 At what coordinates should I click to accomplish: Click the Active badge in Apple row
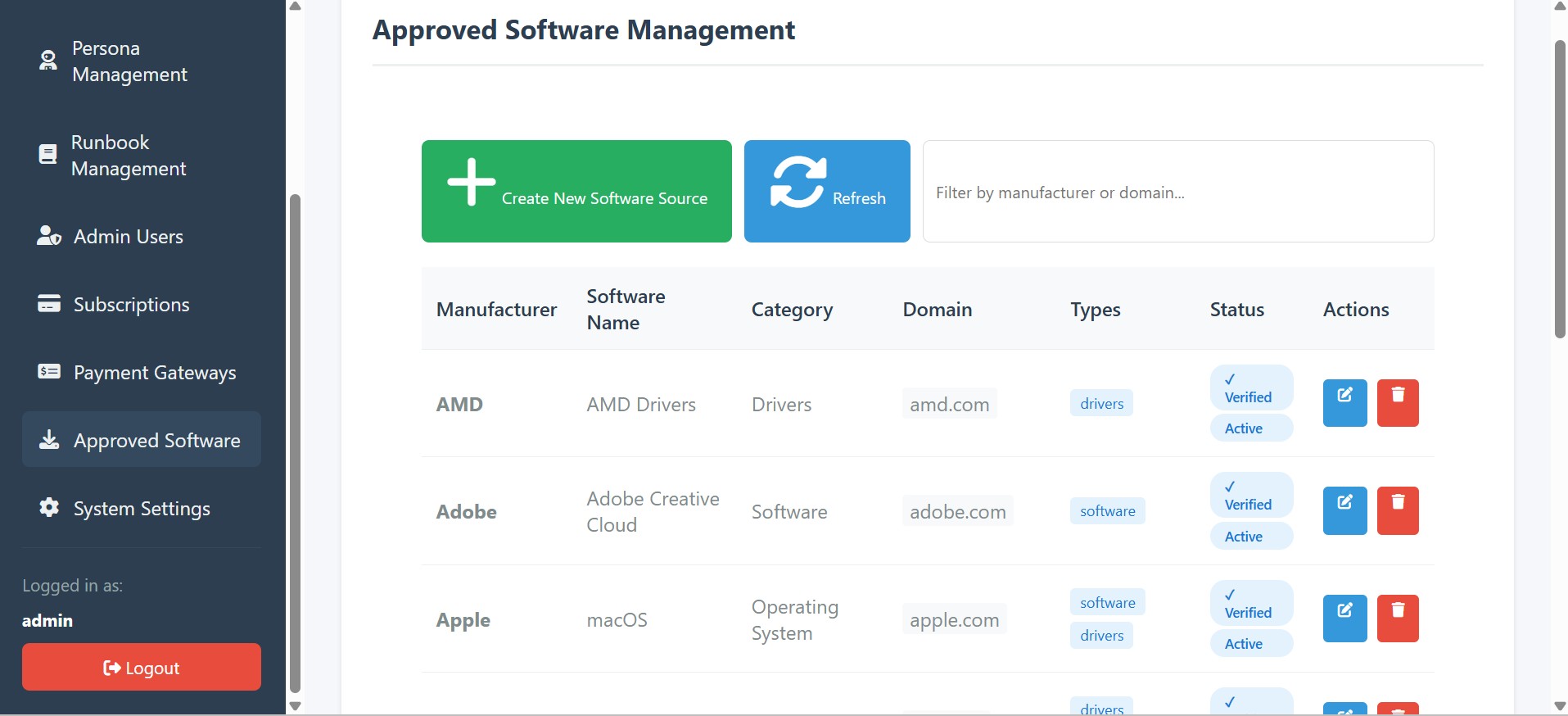pos(1251,643)
